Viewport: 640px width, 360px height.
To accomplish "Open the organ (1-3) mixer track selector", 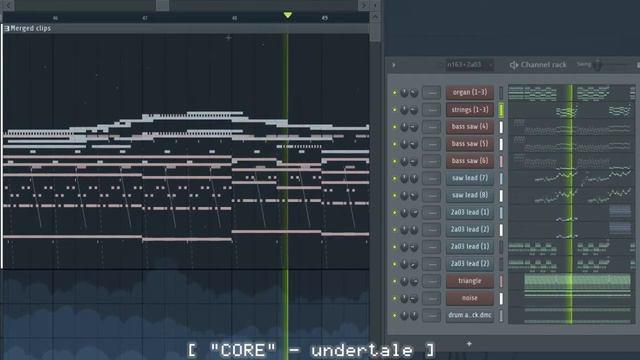I will [x=431, y=93].
